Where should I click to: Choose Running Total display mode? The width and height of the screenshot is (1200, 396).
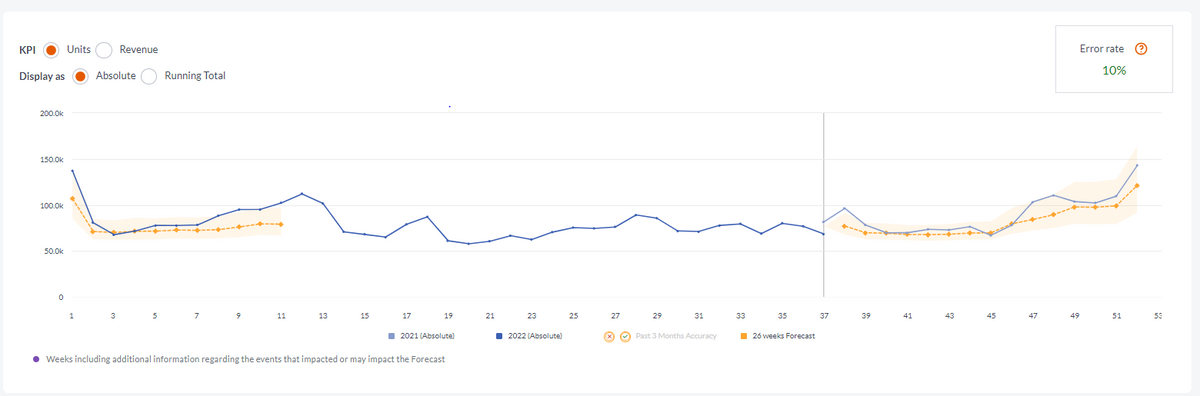149,76
